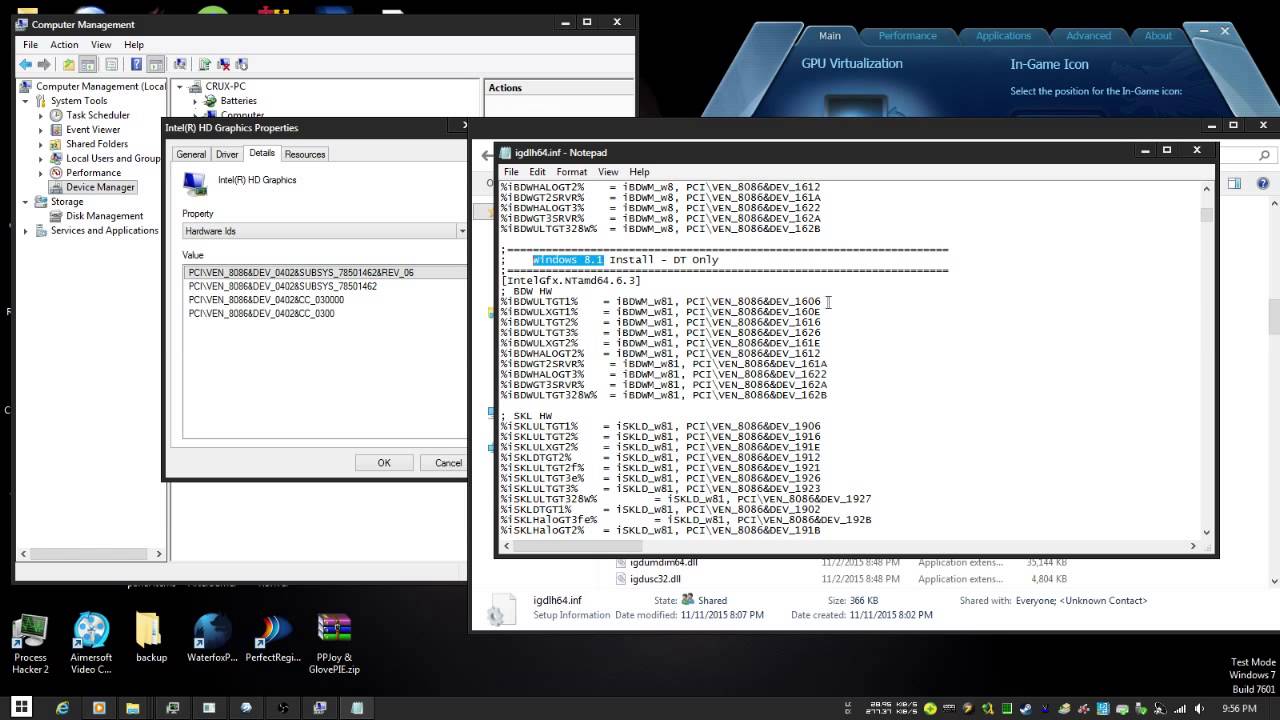Open the Edit menu in Notepad
The height and width of the screenshot is (720, 1280).
537,172
